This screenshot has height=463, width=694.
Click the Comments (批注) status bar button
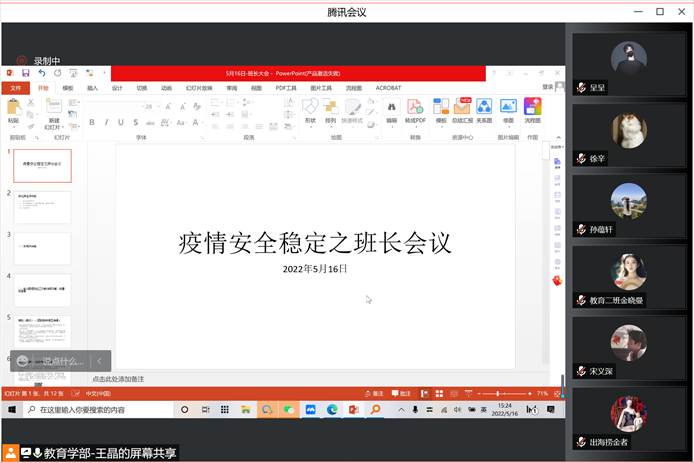[x=401, y=394]
